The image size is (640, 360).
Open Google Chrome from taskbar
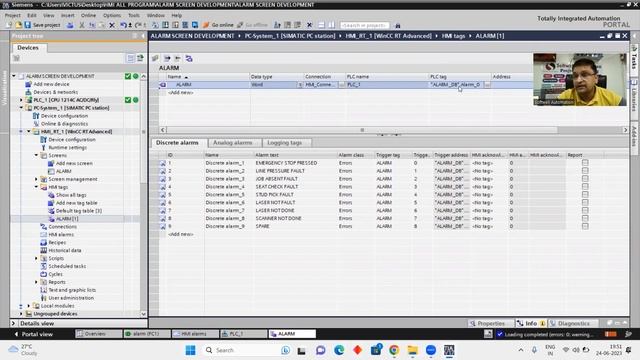(394, 350)
